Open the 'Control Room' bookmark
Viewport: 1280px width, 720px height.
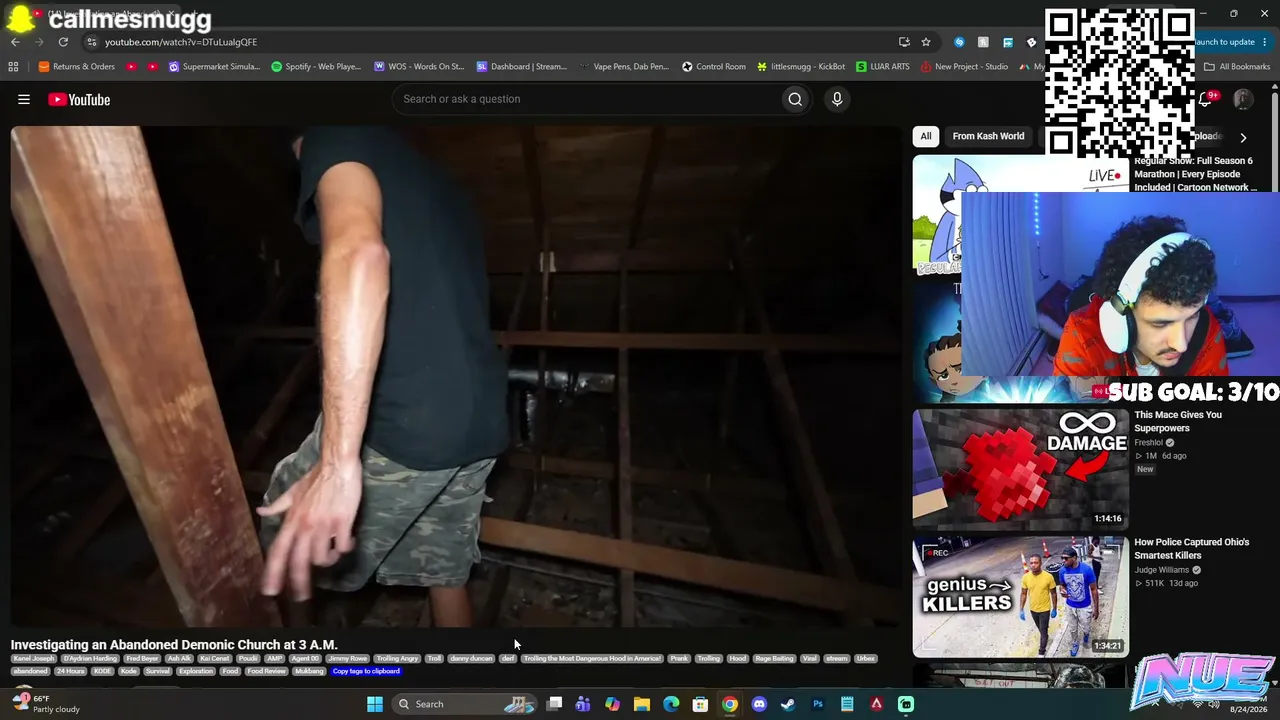point(714,67)
